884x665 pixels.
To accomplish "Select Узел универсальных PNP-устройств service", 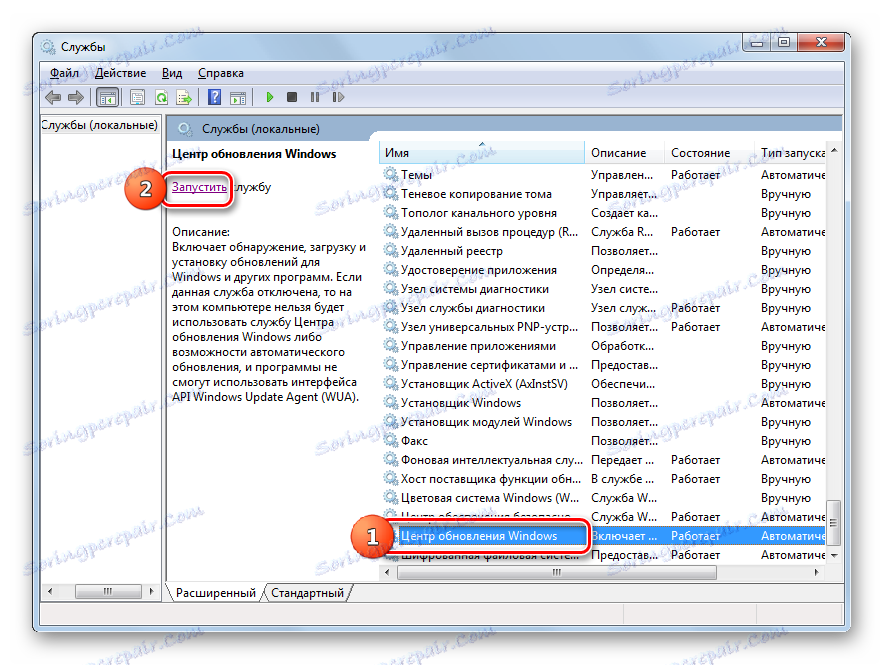I will (x=602, y=327).
